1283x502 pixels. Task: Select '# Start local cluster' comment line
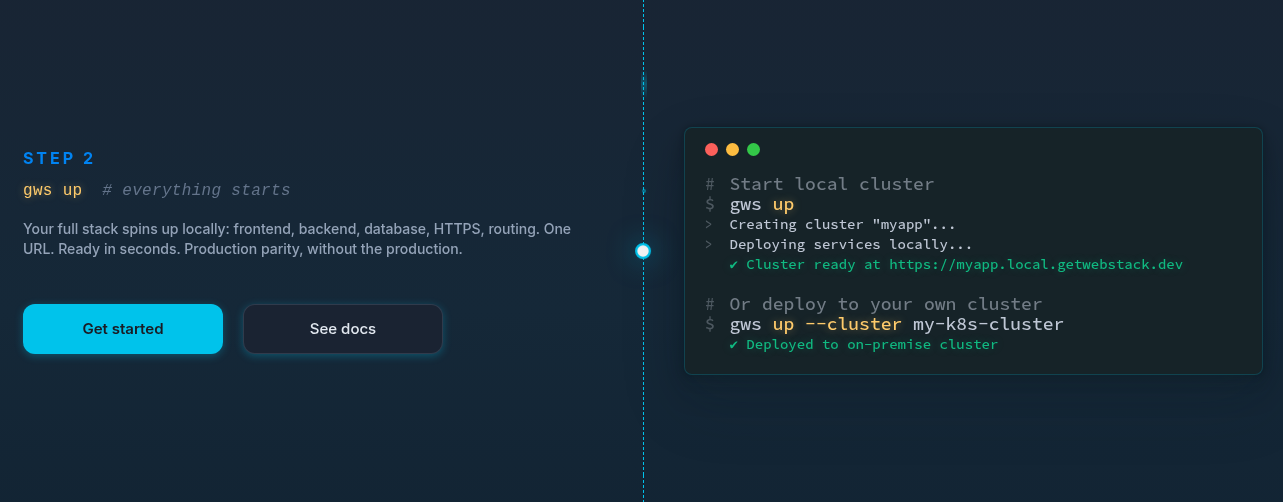[x=820, y=184]
